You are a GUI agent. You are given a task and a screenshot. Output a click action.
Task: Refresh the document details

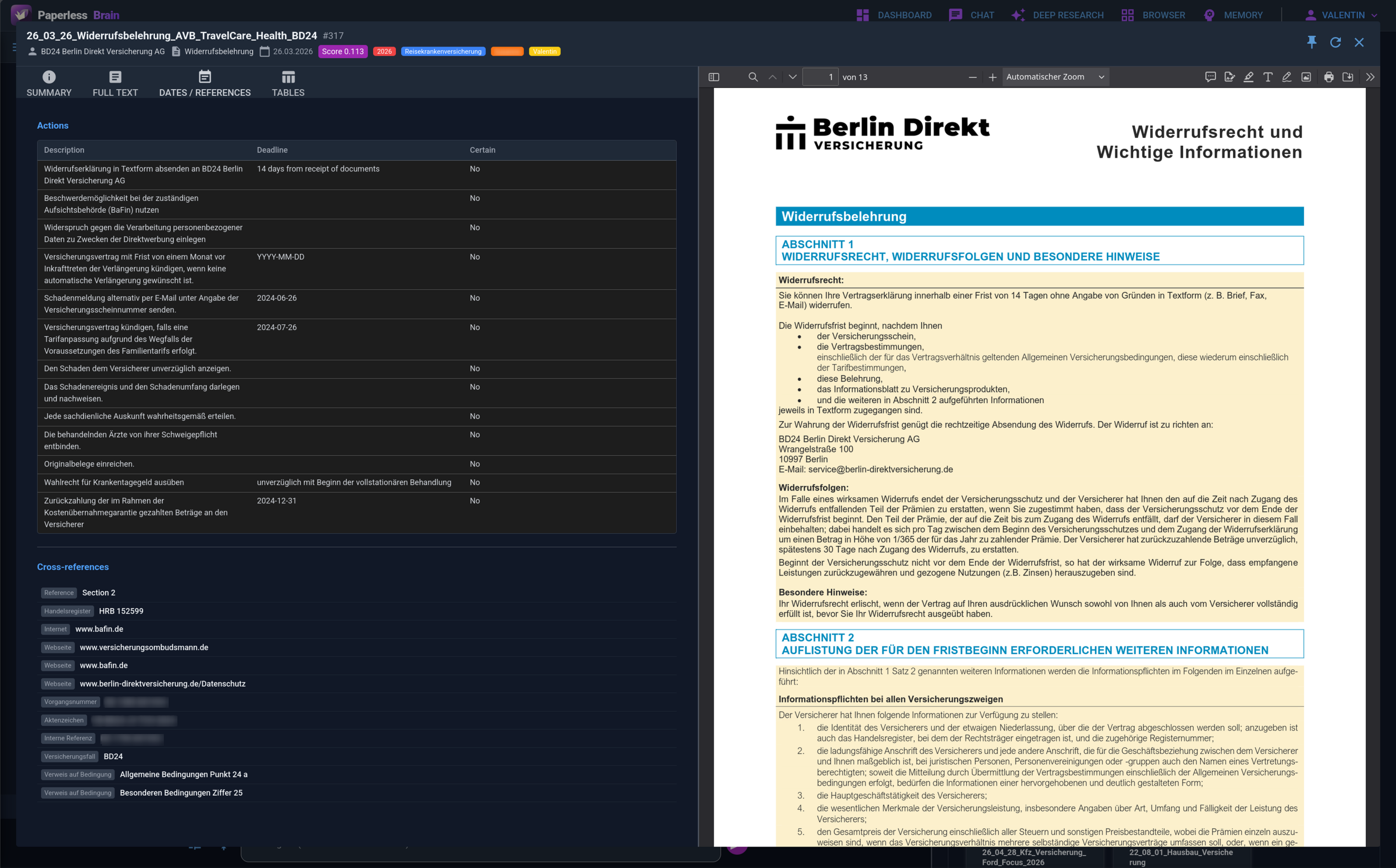tap(1335, 42)
